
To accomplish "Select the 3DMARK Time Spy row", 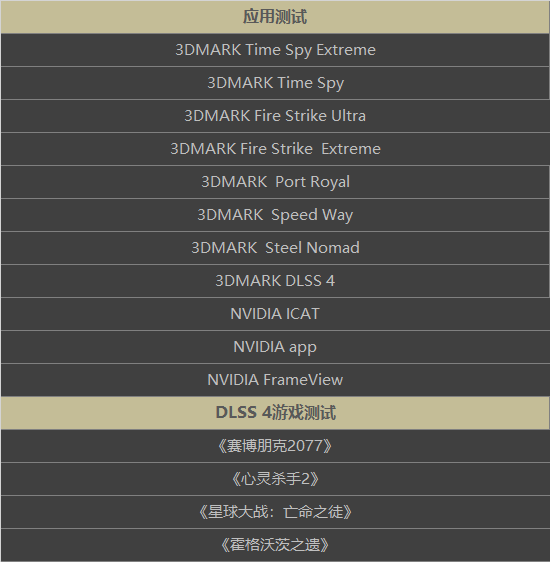I will pyautogui.click(x=275, y=83).
